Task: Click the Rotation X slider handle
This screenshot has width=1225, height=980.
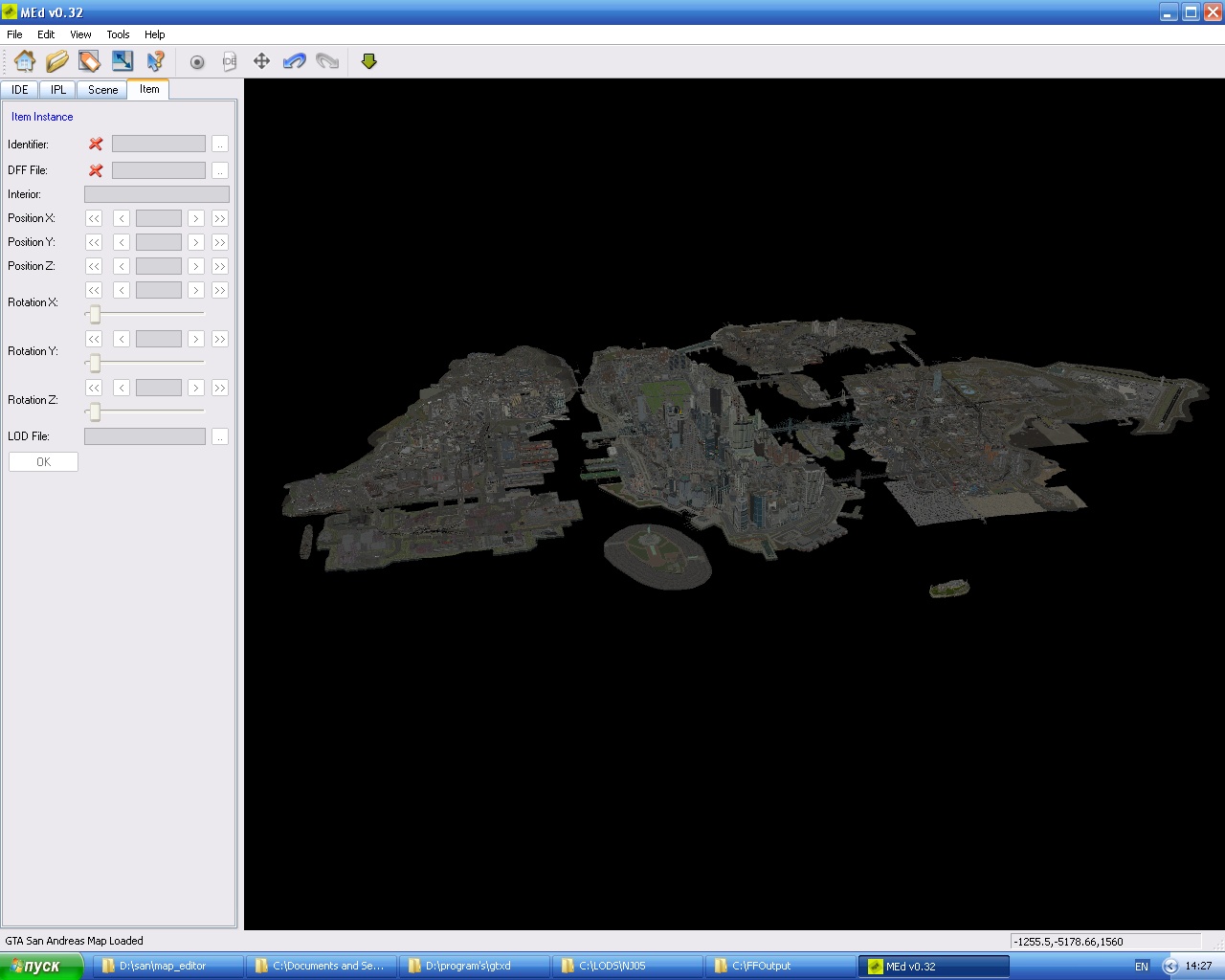Action: coord(95,314)
